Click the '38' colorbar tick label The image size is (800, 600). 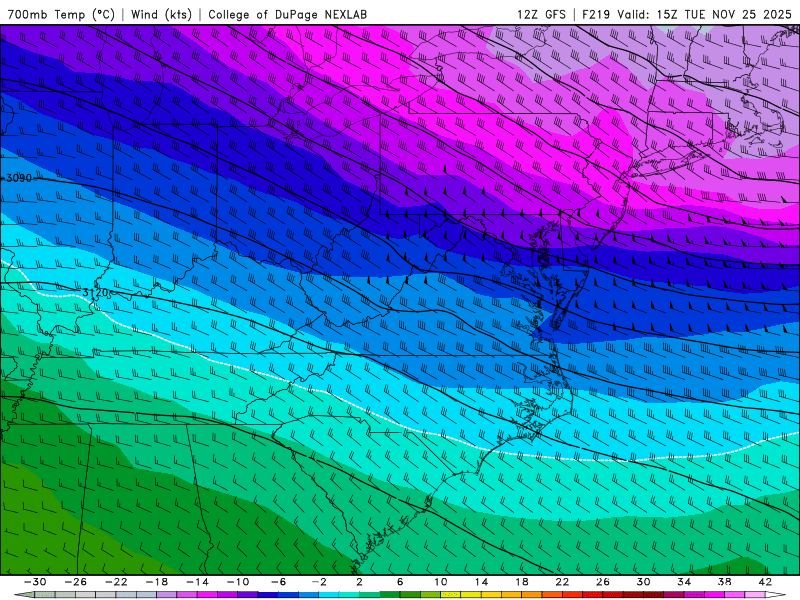tap(724, 582)
